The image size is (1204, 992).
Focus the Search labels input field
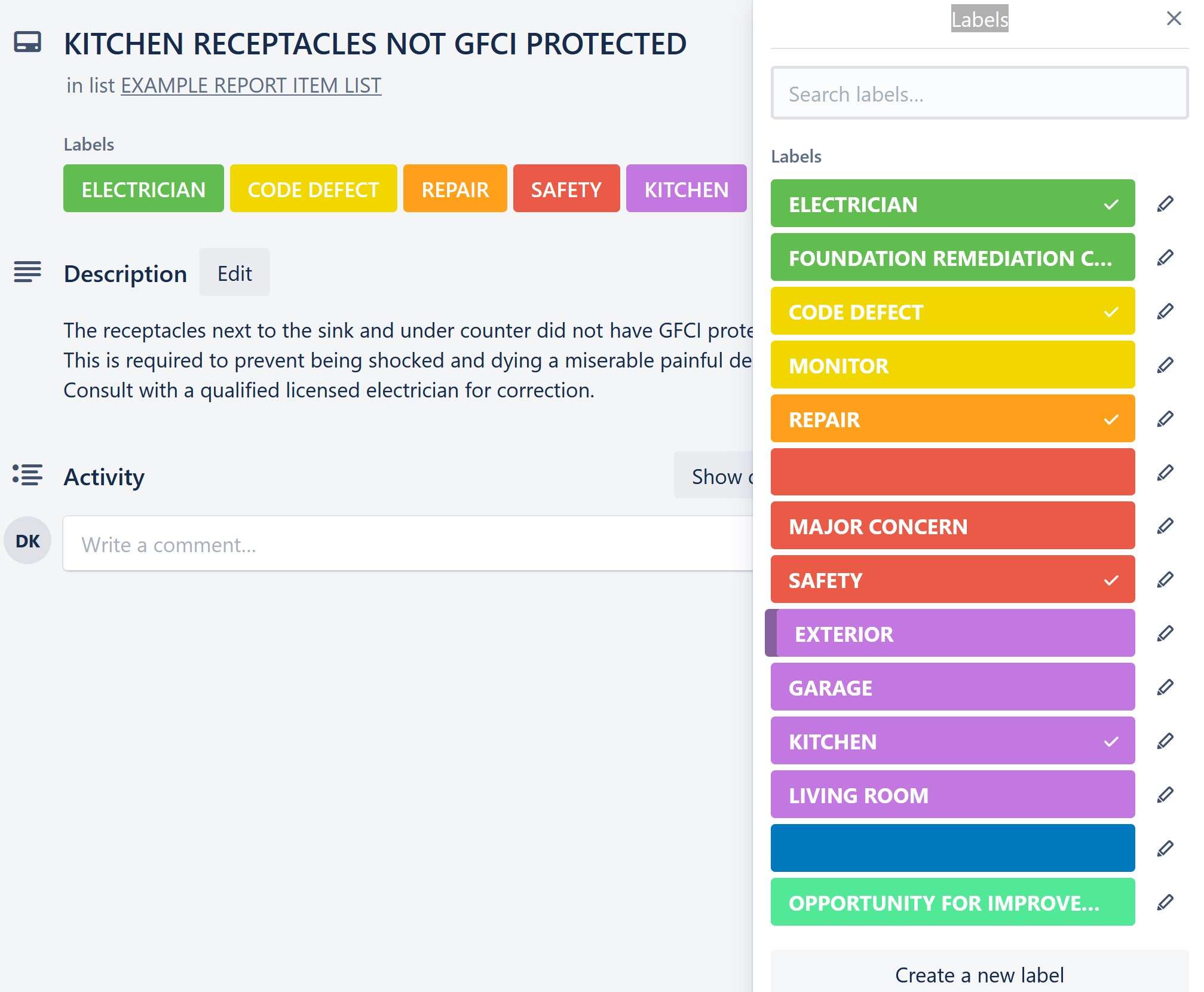pos(979,94)
